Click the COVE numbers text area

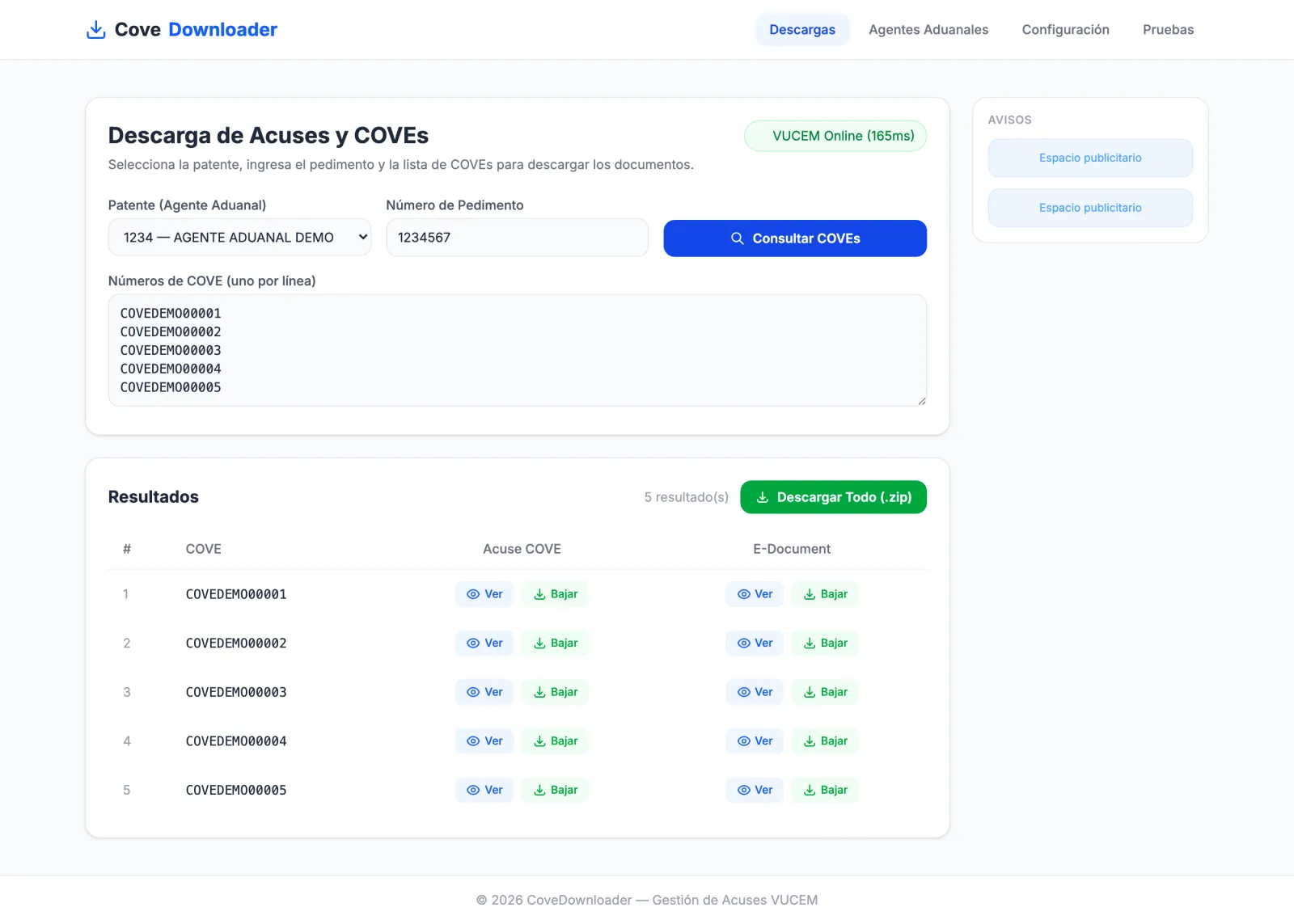pos(518,350)
